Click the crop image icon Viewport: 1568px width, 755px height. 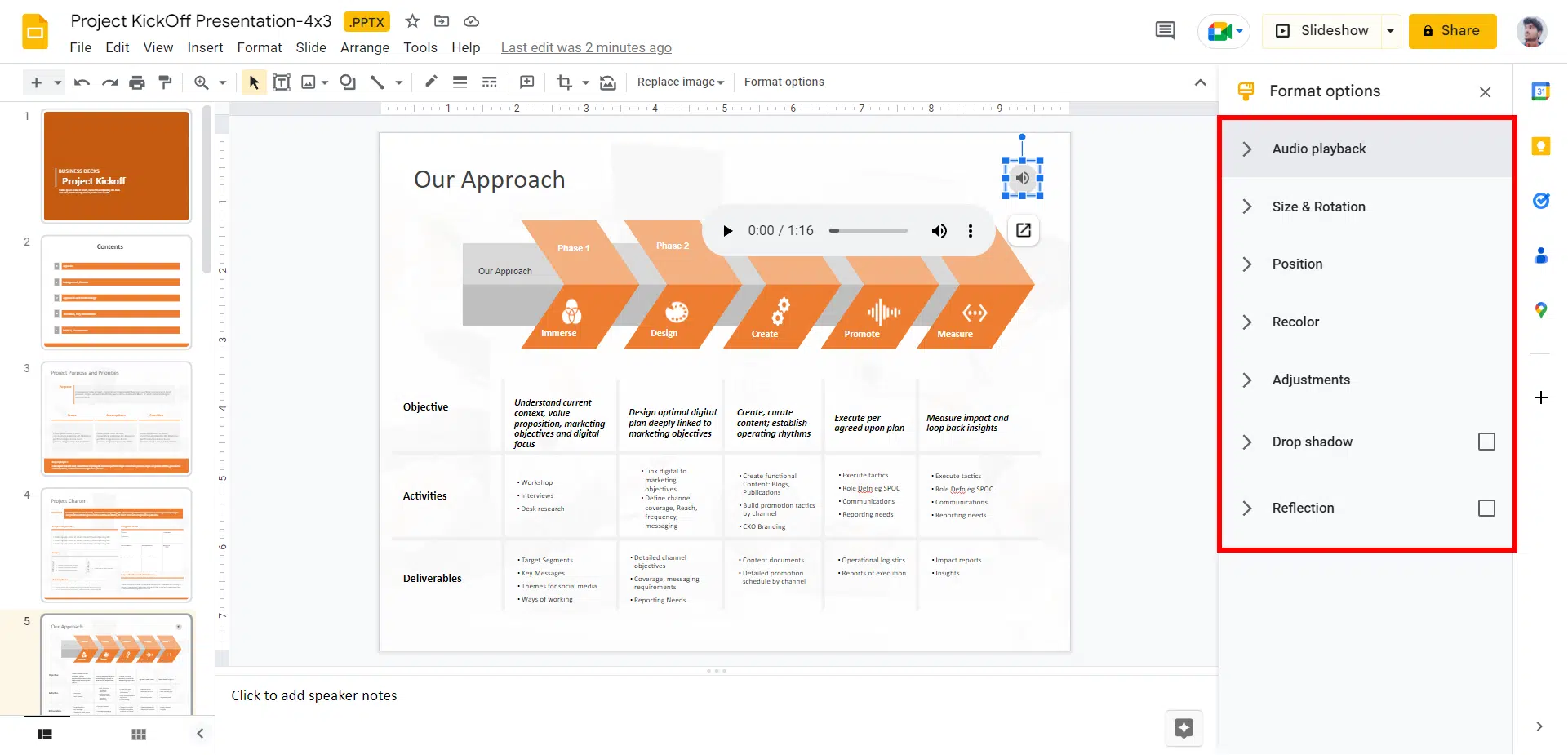click(564, 82)
